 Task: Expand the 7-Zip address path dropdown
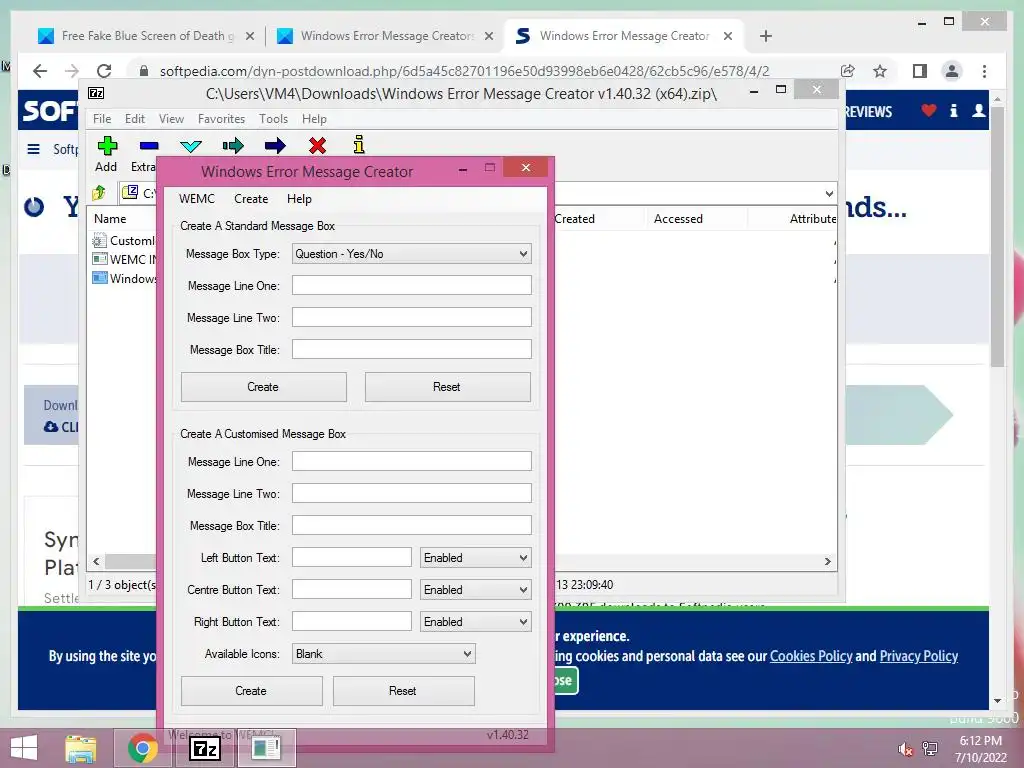click(829, 193)
